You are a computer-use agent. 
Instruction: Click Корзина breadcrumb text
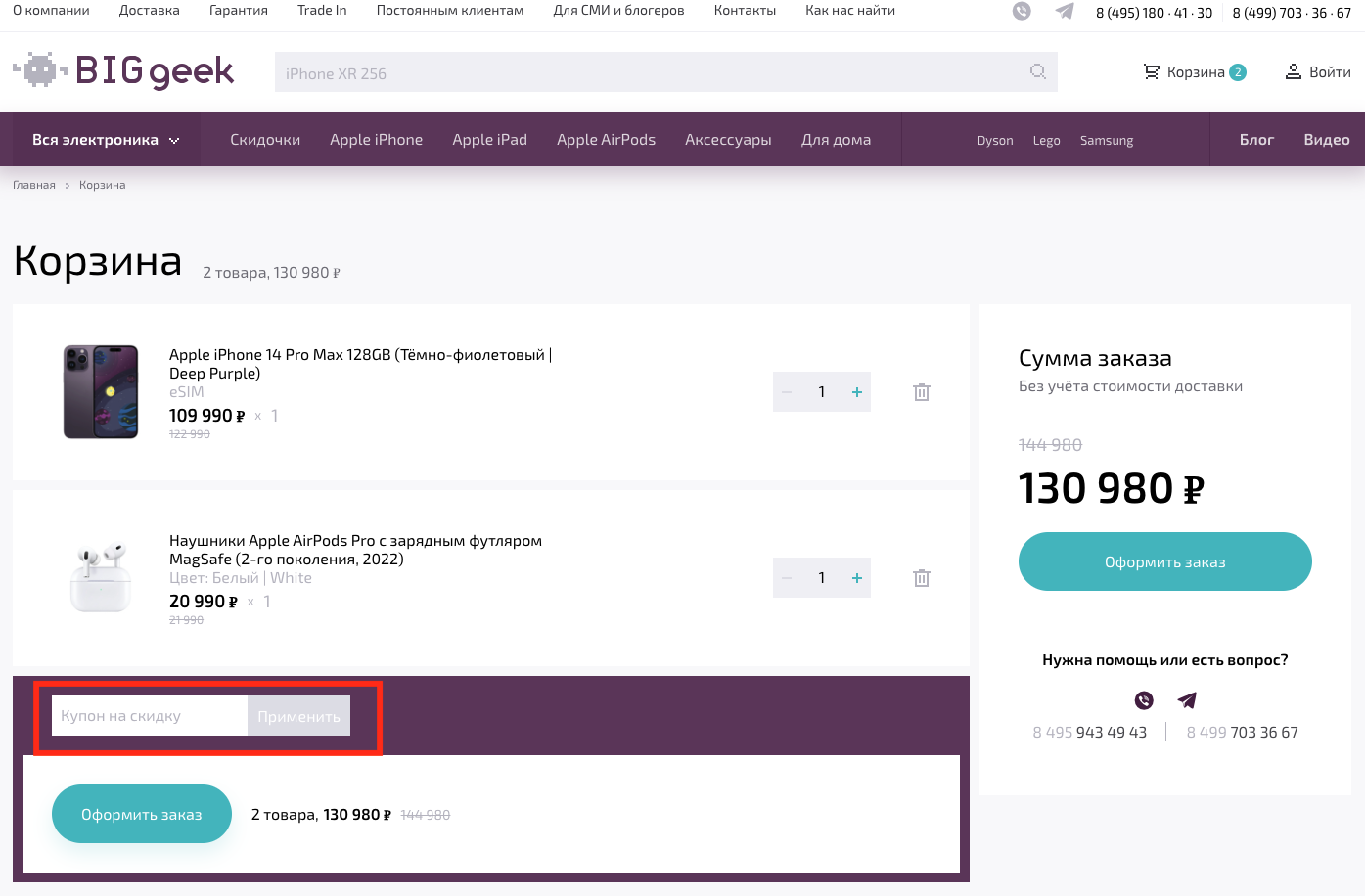click(103, 185)
